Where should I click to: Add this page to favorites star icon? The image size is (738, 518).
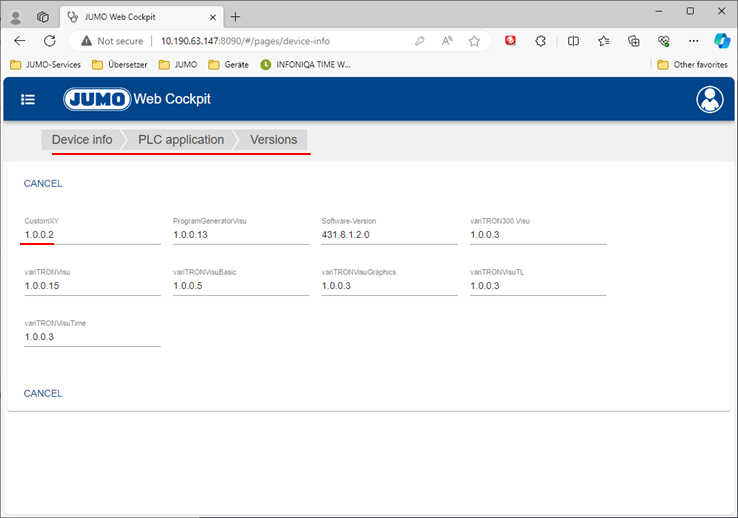[474, 41]
